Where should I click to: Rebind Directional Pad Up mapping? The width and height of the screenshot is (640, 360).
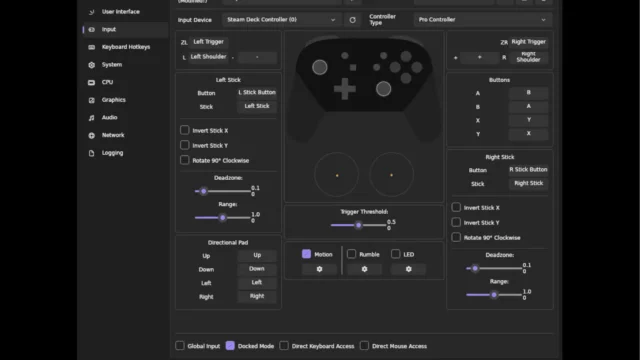point(257,255)
